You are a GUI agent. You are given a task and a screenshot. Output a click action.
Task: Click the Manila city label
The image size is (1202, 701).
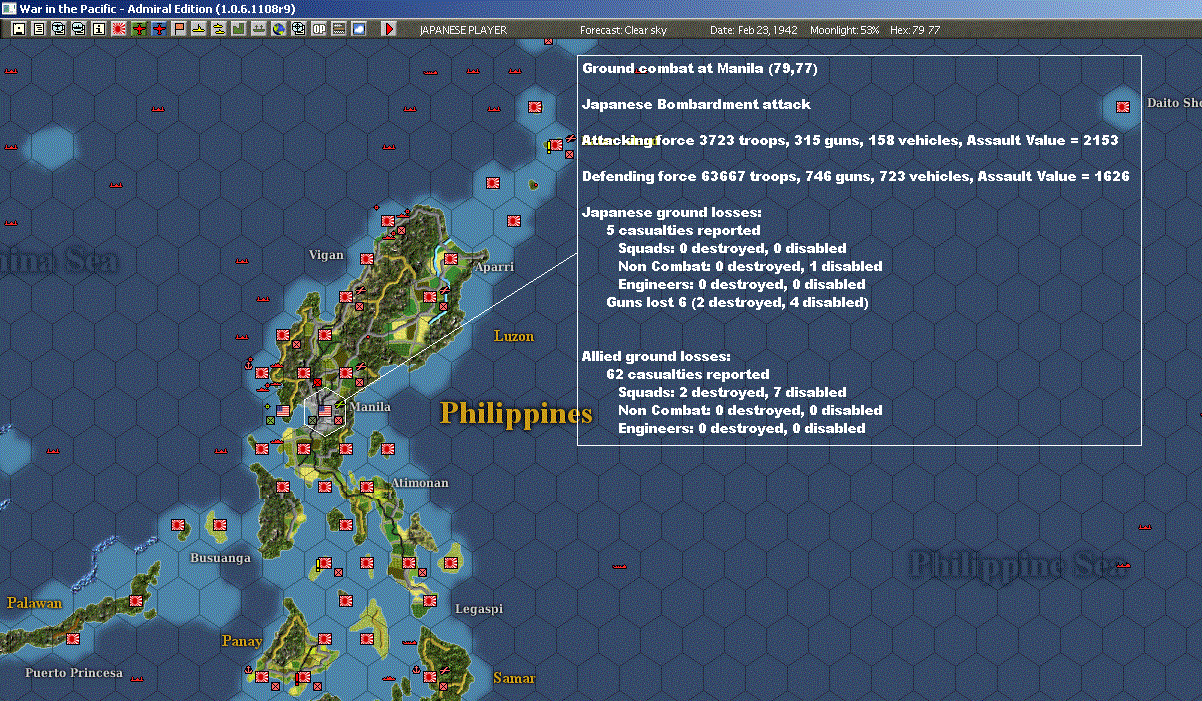pyautogui.click(x=370, y=407)
